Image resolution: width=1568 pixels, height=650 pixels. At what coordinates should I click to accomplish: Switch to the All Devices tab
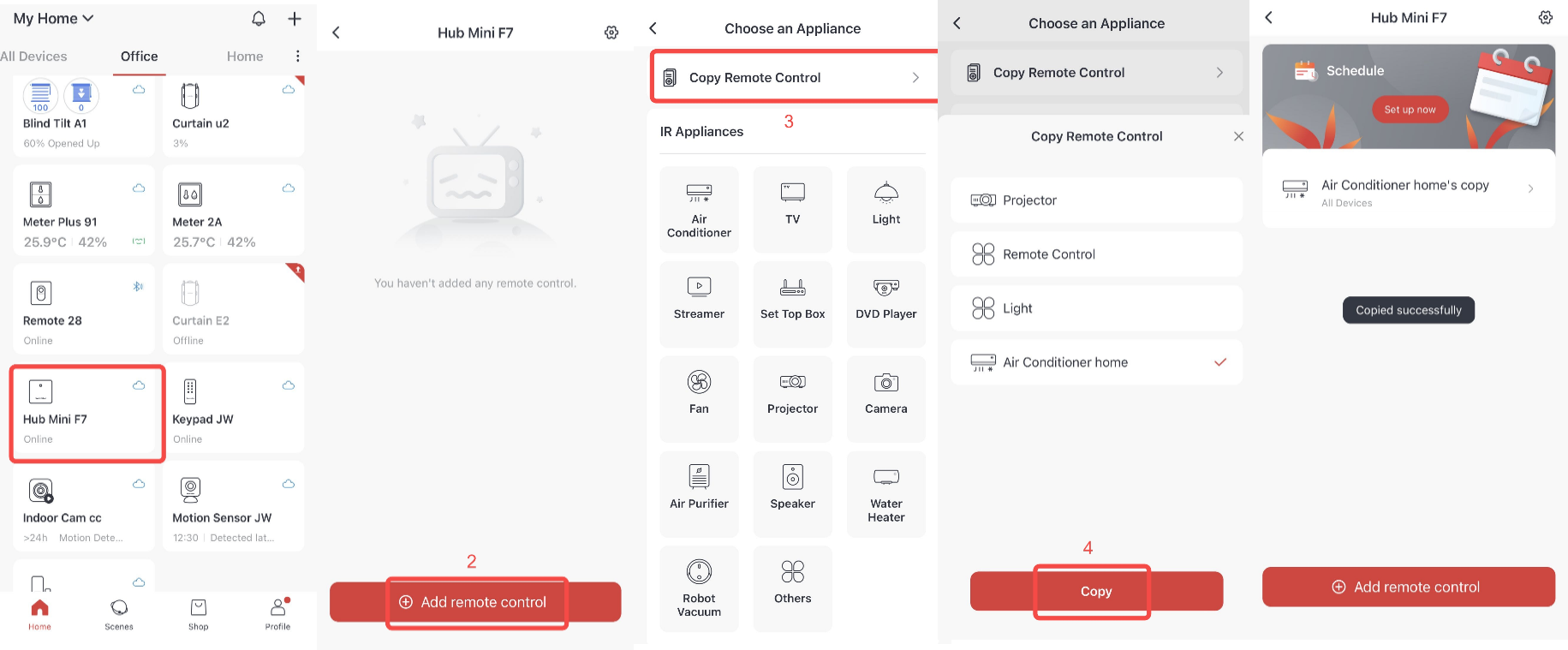pyautogui.click(x=33, y=57)
